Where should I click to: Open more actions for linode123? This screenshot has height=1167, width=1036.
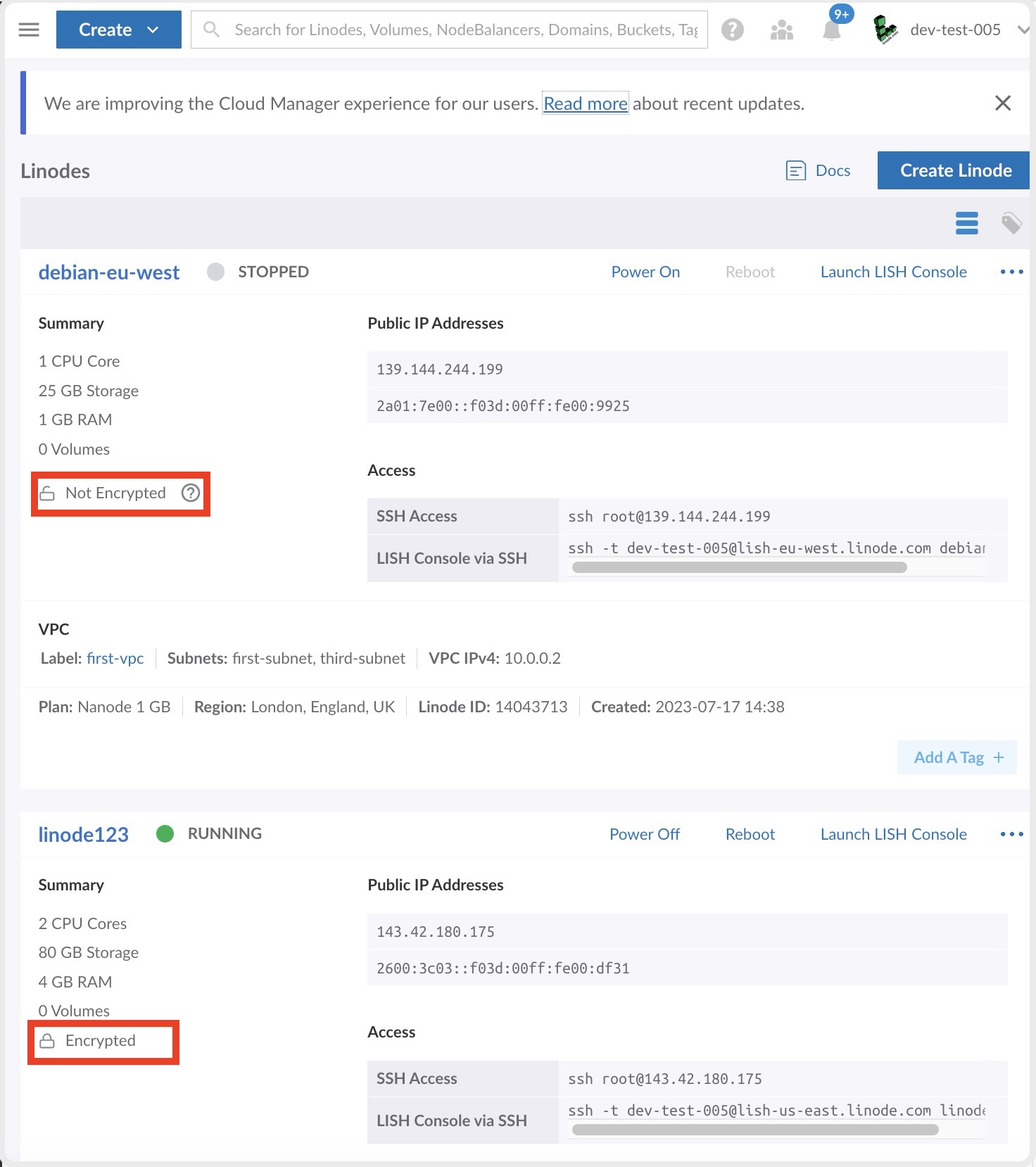coord(1011,834)
